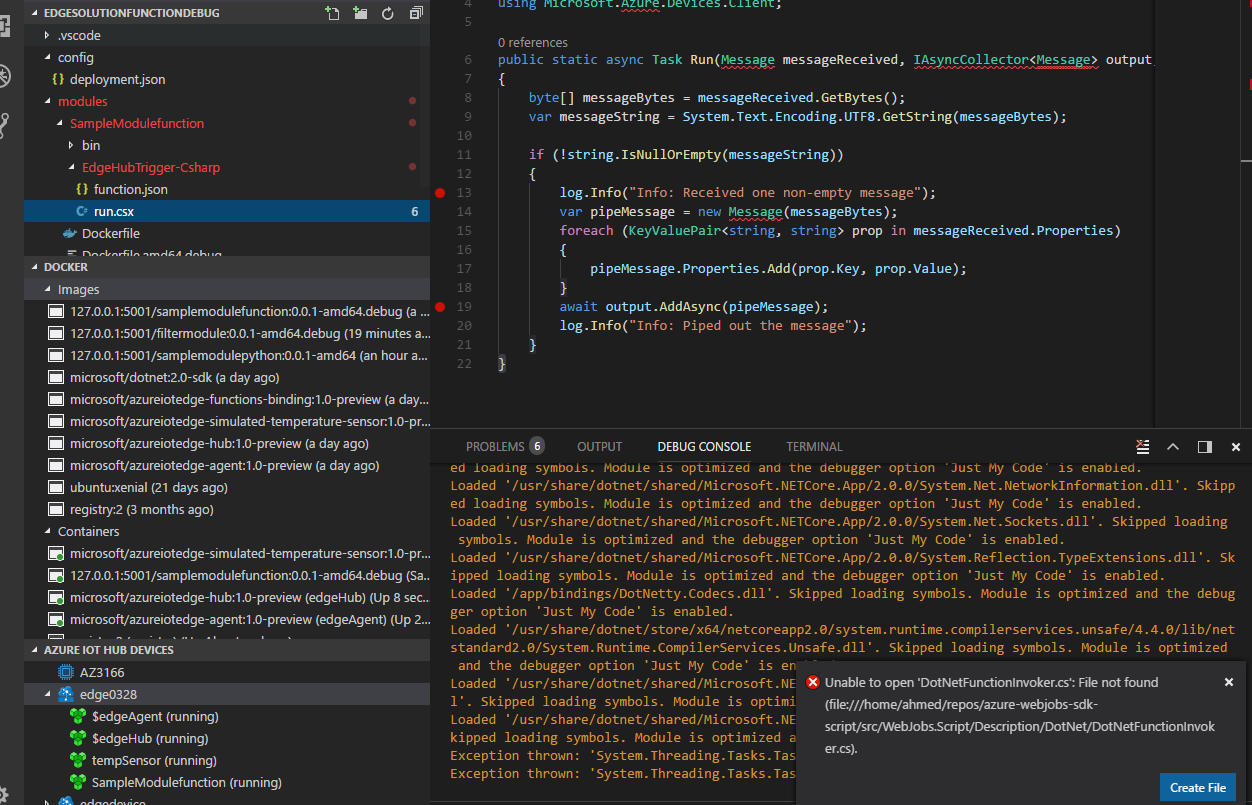Collapse all folders in Explorer

tap(415, 13)
